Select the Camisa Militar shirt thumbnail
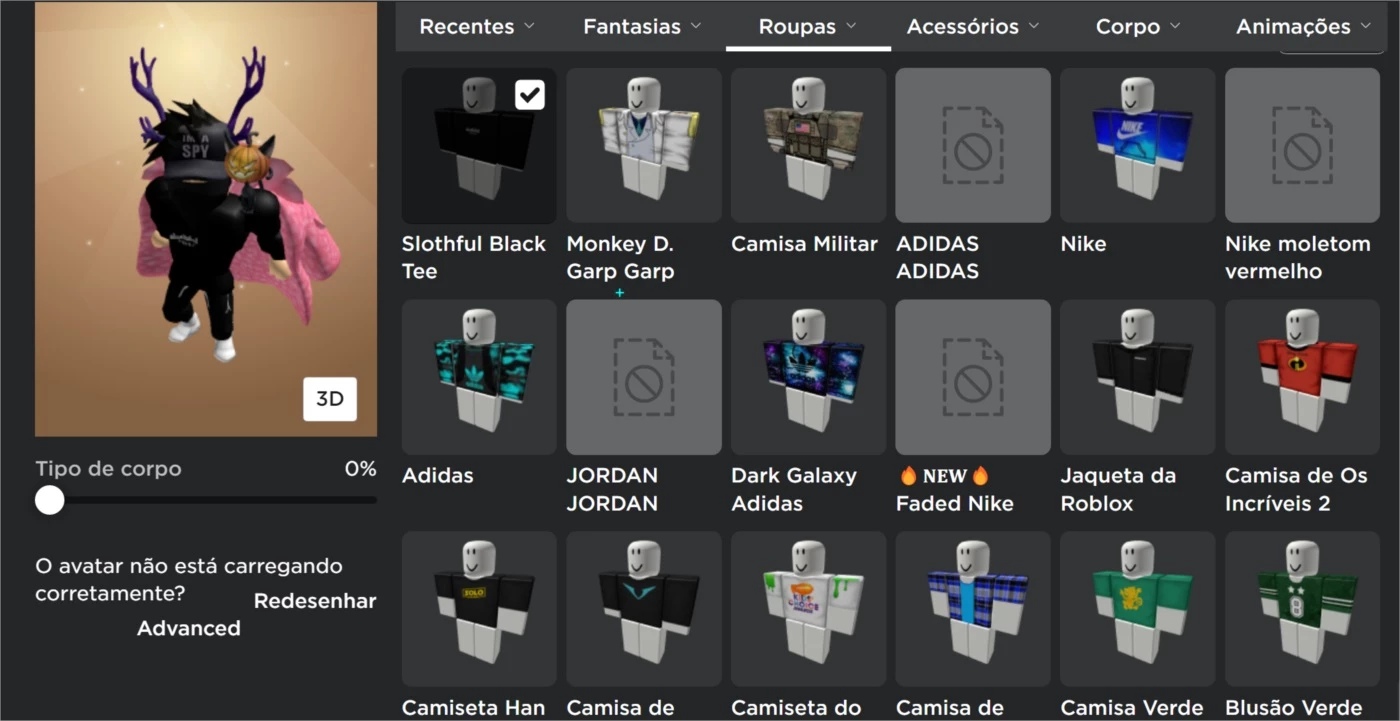The width and height of the screenshot is (1400, 721). coord(808,145)
